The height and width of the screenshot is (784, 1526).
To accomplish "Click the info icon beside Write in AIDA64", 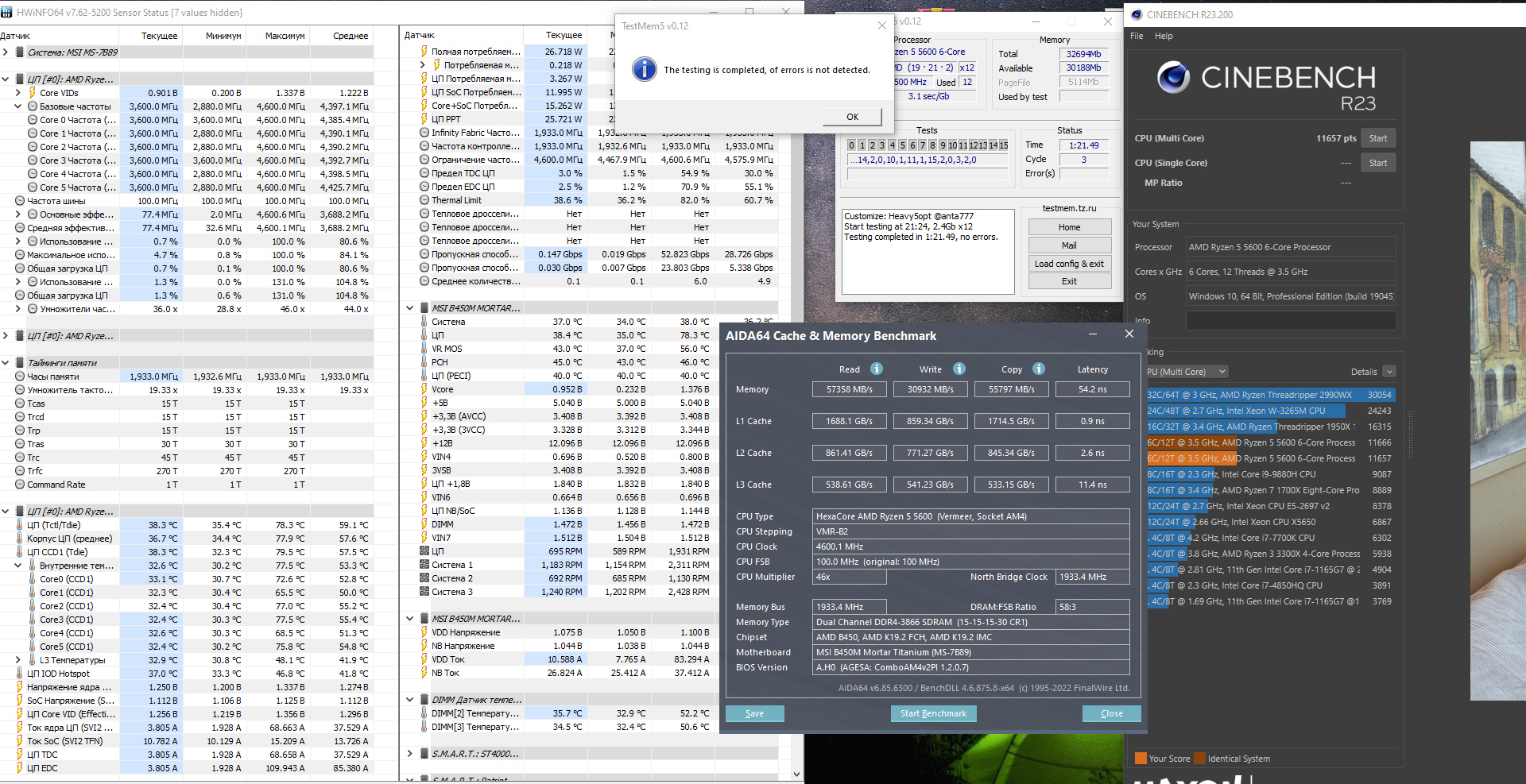I will tap(959, 369).
